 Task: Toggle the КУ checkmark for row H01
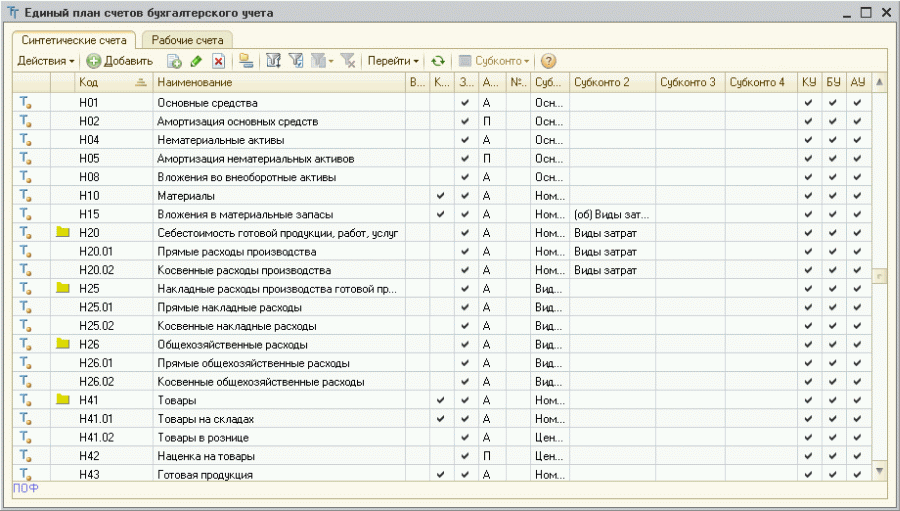809,102
